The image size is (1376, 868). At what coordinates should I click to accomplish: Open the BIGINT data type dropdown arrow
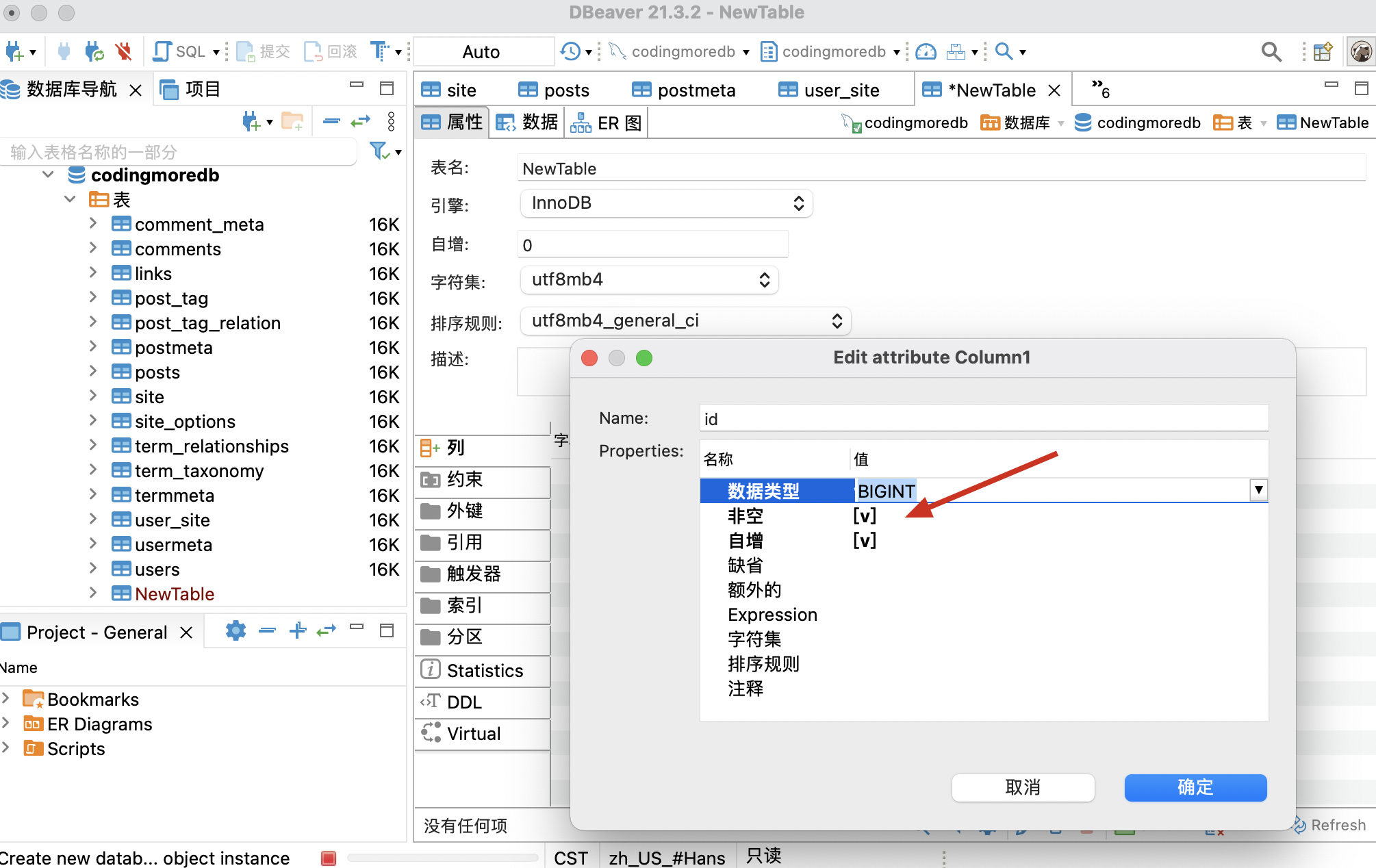coord(1258,490)
